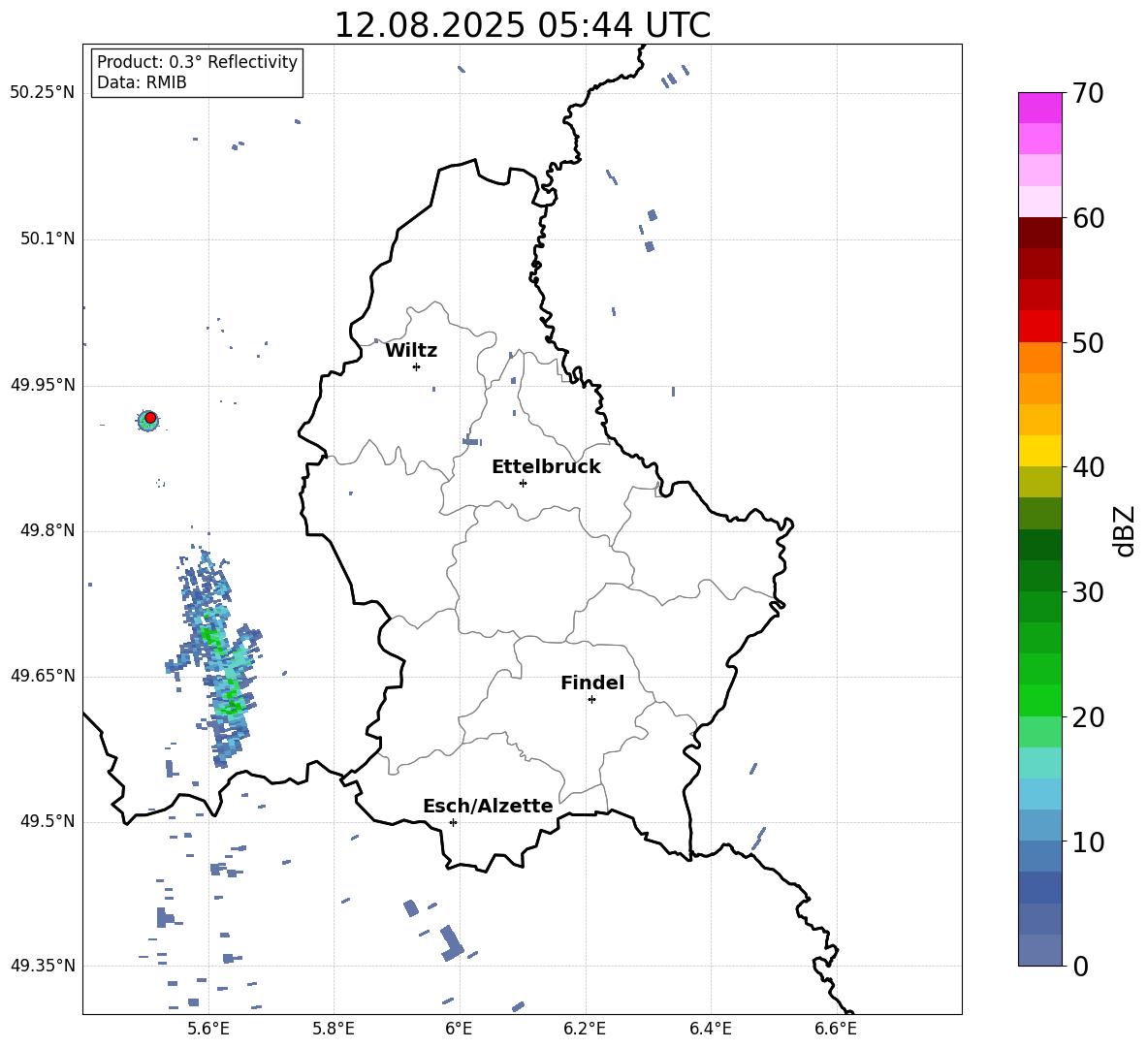This screenshot has height=1048, width=1148.
Task: Click the Wiltz location cross marker
Action: click(x=417, y=366)
